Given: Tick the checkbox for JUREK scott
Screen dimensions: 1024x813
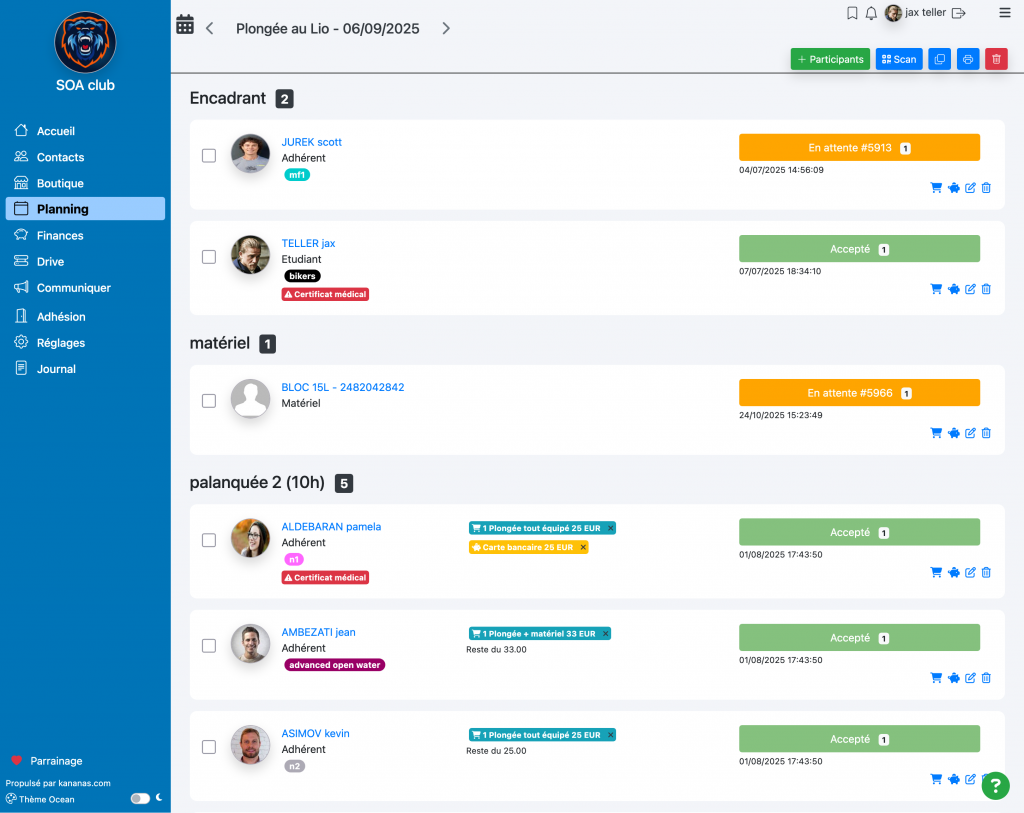Looking at the screenshot, I should tap(209, 156).
